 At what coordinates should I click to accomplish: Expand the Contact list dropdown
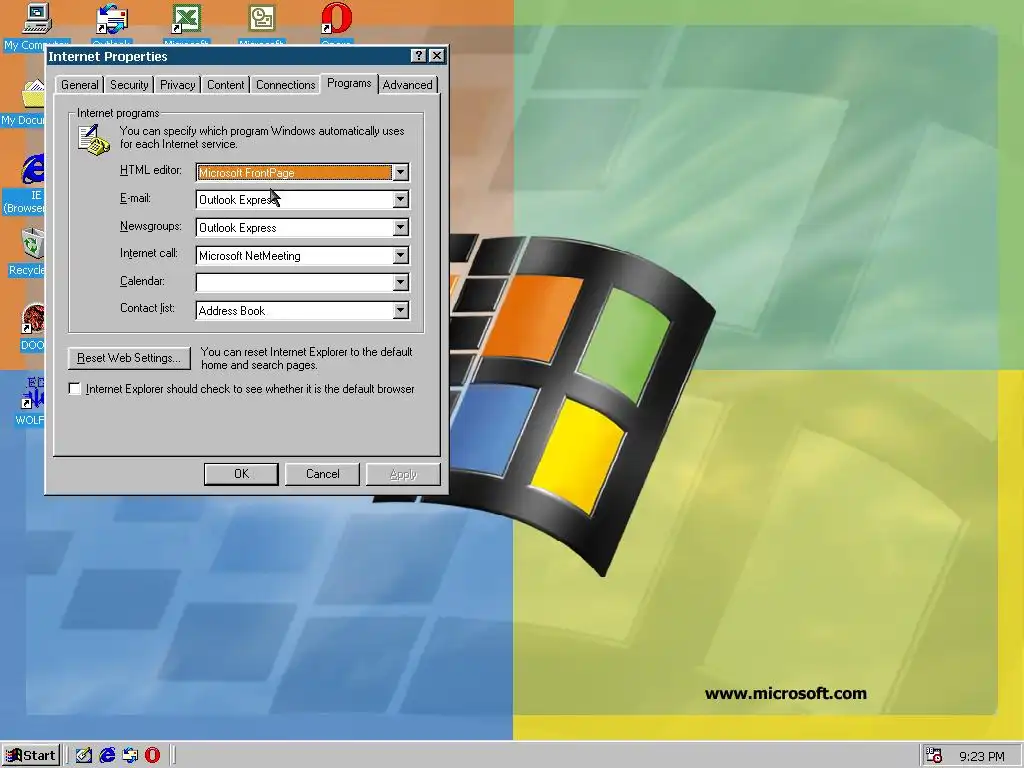tap(401, 311)
